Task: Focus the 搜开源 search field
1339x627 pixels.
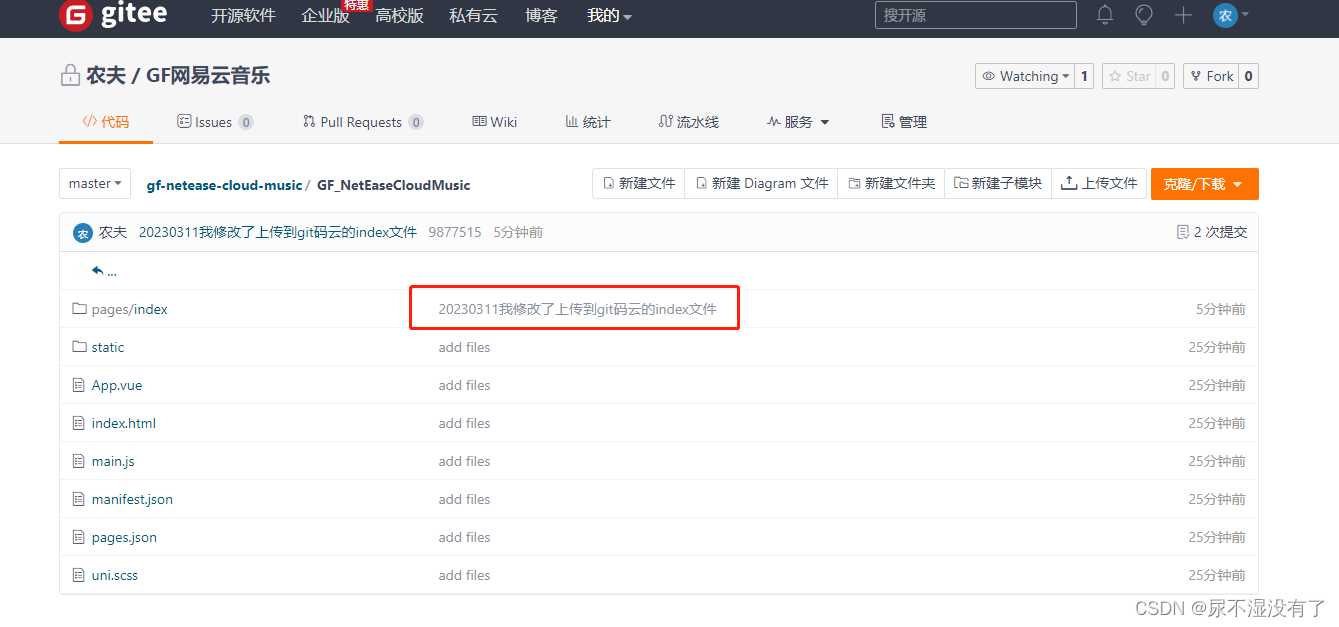Action: coord(976,15)
